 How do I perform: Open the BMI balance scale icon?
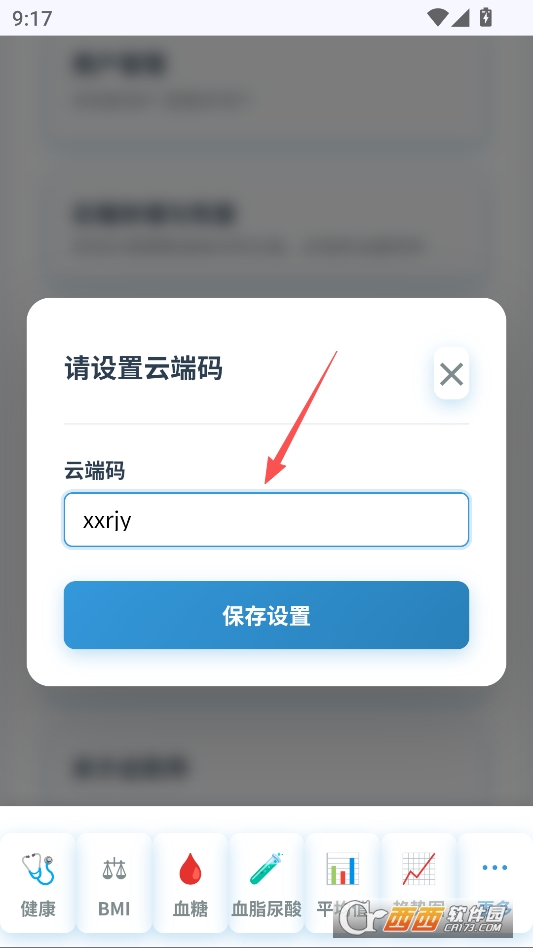point(114,869)
